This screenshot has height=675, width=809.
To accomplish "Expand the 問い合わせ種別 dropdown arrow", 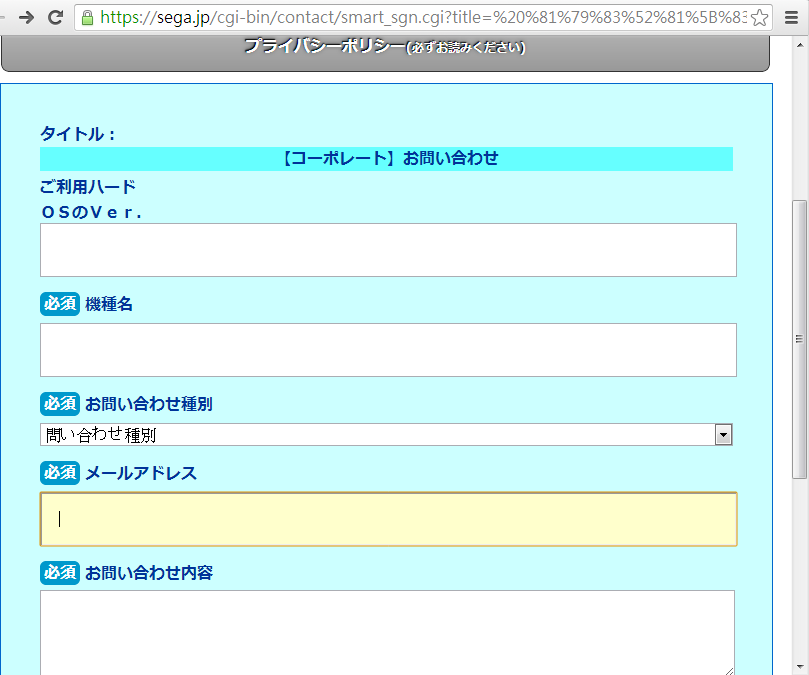I will pos(724,435).
